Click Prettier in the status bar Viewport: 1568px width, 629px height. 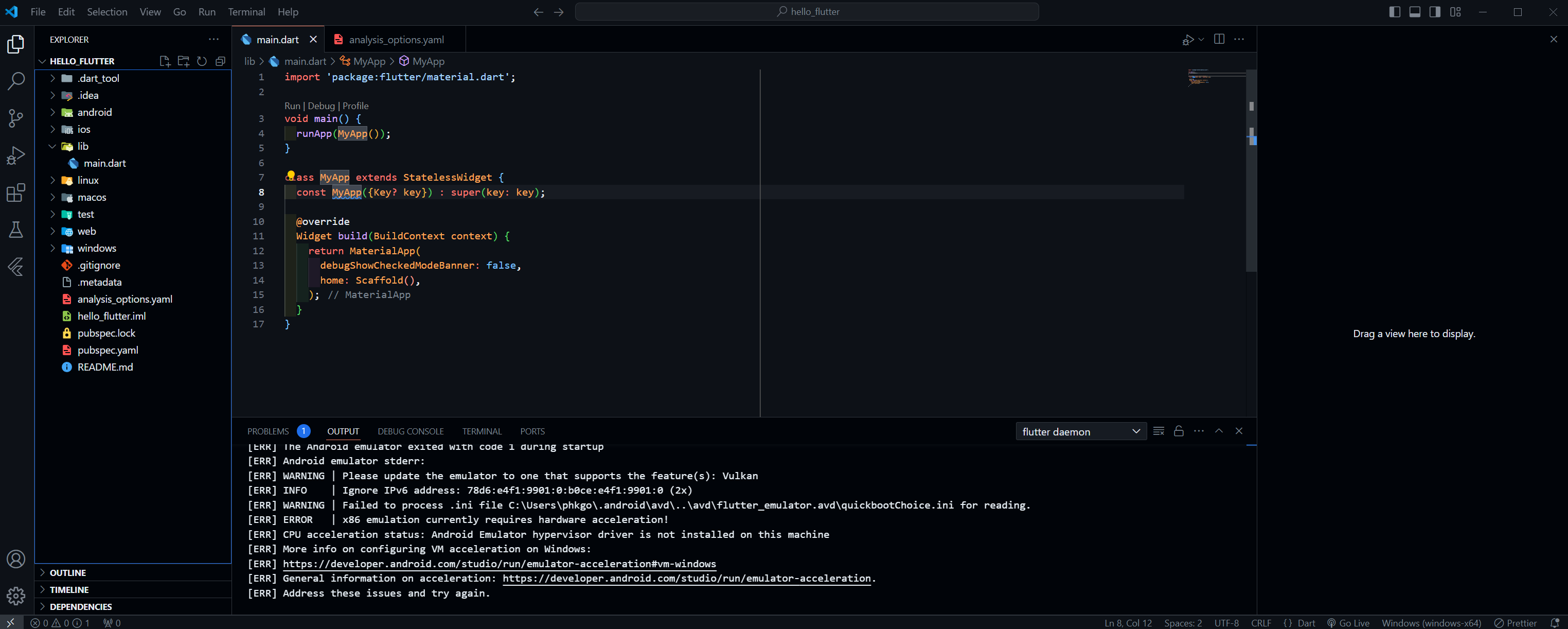(1516, 623)
